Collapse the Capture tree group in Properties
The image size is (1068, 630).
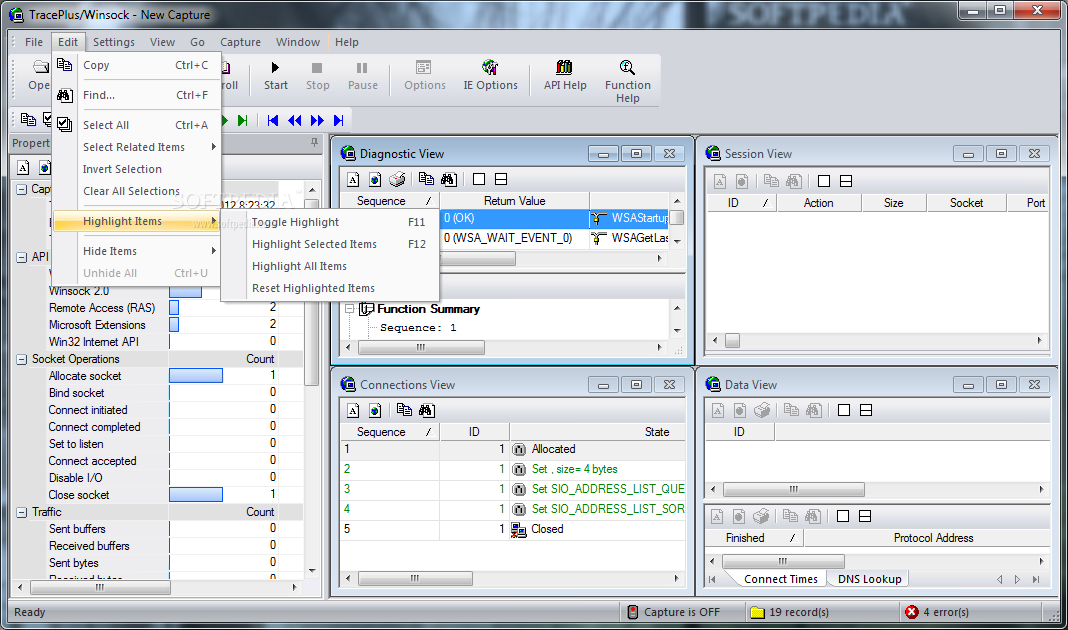tap(22, 189)
